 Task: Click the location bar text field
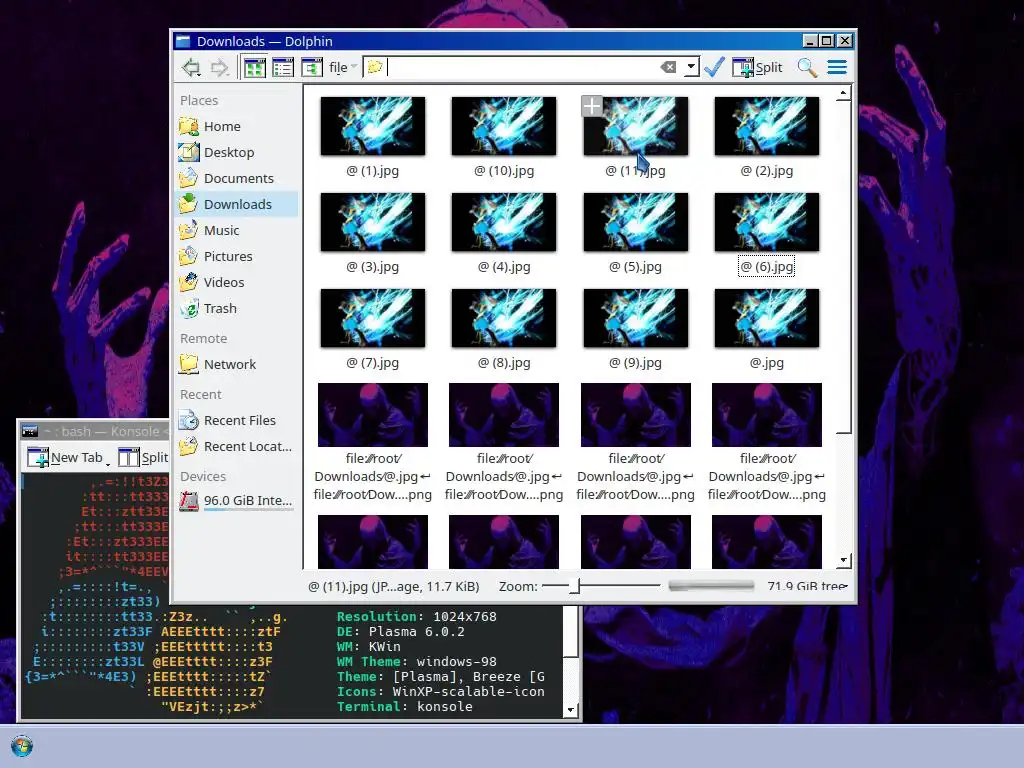click(522, 67)
